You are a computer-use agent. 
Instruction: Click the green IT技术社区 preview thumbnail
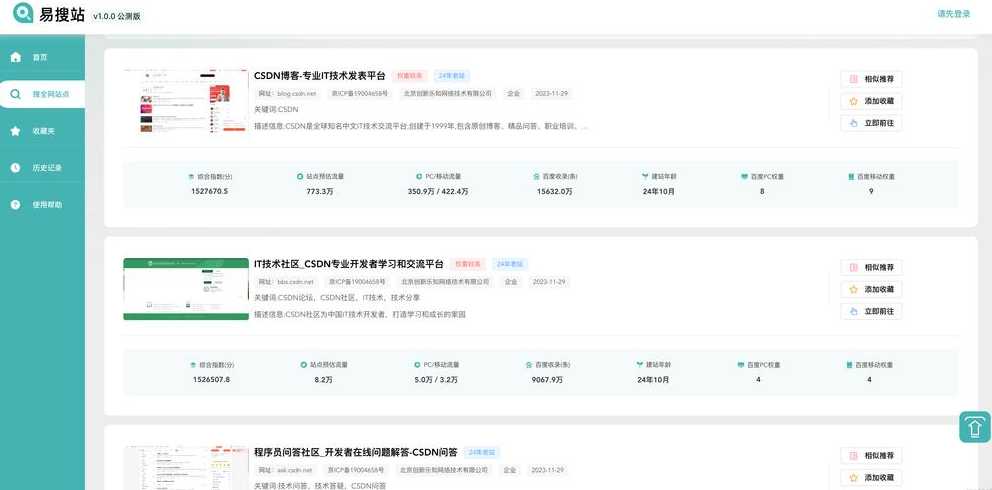(x=186, y=289)
